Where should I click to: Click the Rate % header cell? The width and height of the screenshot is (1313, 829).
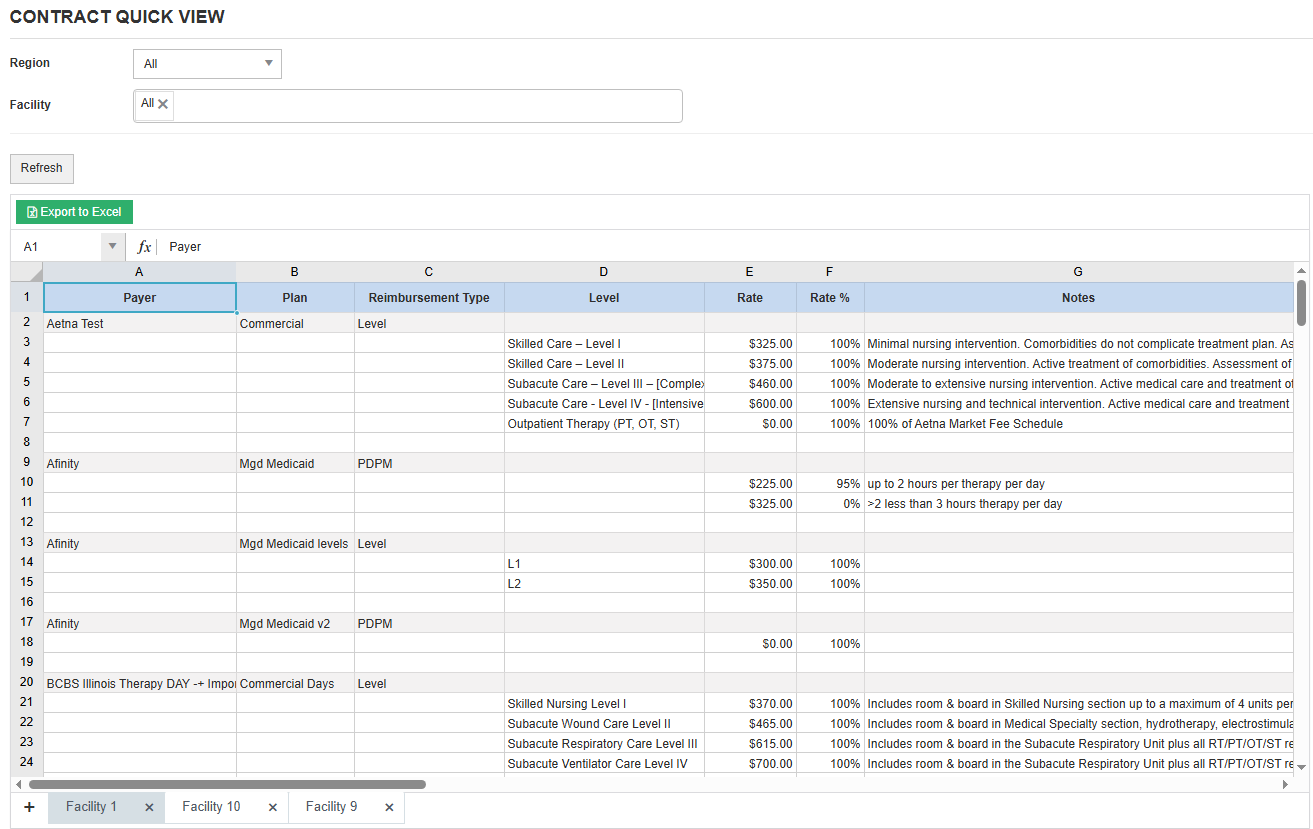(x=830, y=298)
